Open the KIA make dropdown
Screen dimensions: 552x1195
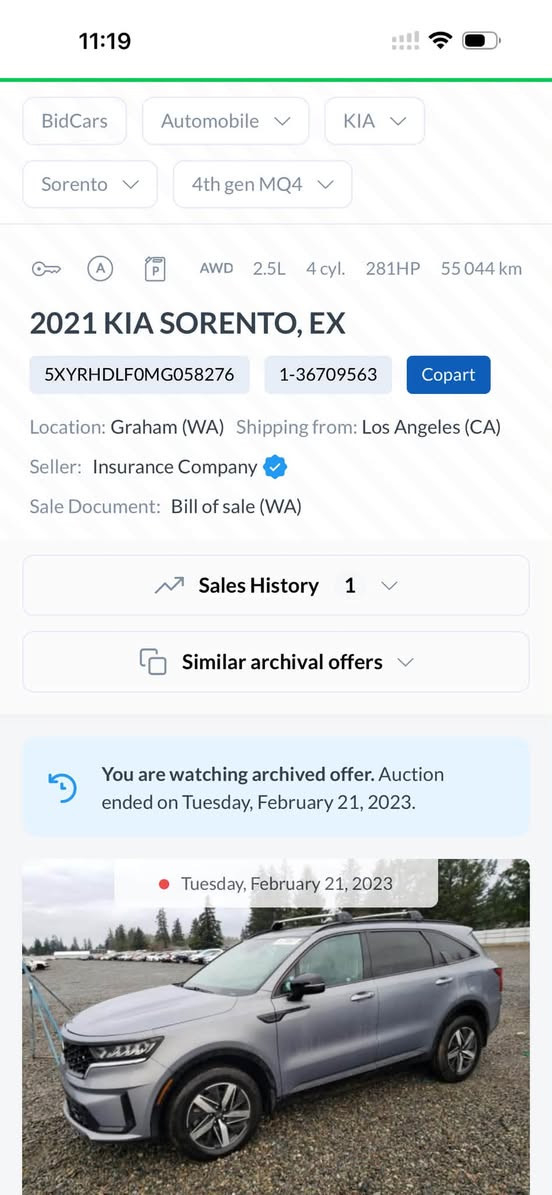374,121
